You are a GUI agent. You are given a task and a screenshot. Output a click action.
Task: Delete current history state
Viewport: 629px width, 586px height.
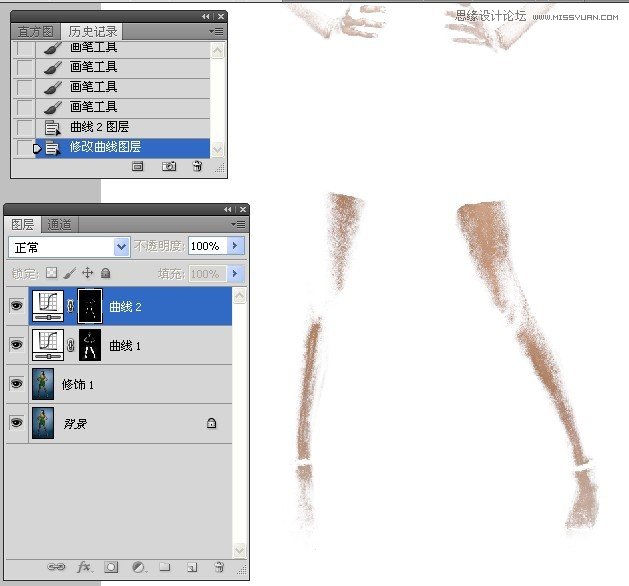point(197,166)
